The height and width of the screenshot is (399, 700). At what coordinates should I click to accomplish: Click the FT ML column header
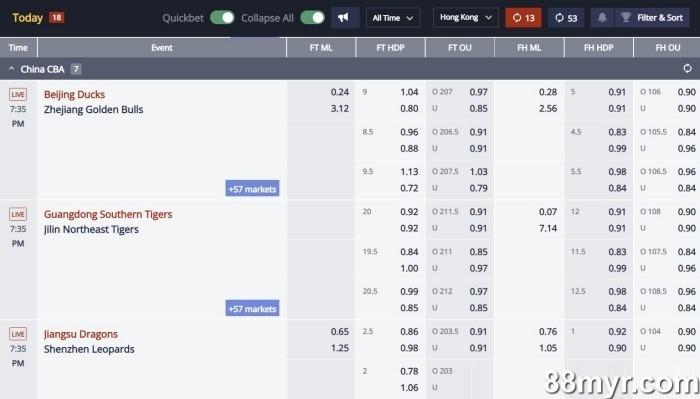(321, 48)
